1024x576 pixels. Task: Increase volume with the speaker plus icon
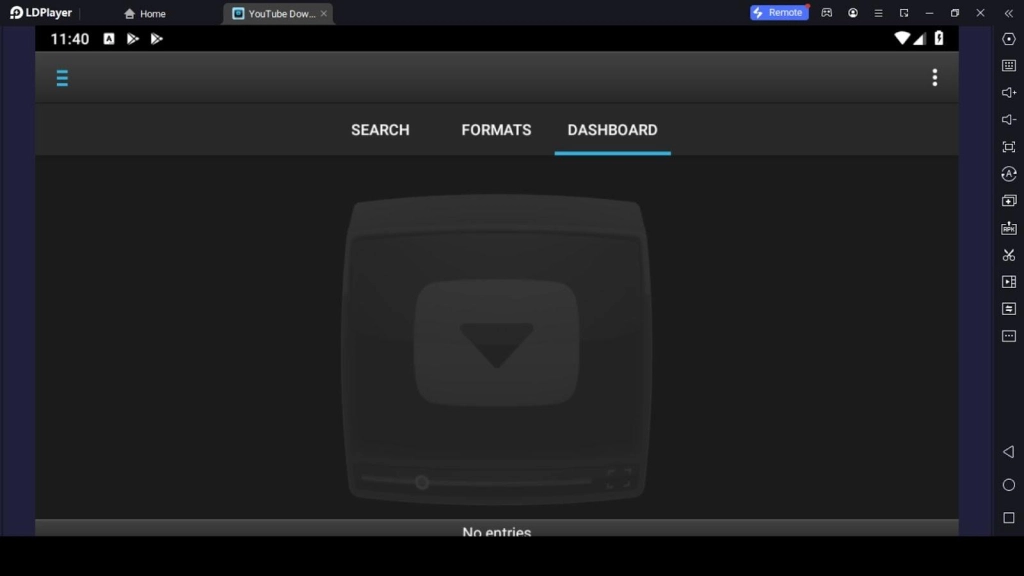1009,93
